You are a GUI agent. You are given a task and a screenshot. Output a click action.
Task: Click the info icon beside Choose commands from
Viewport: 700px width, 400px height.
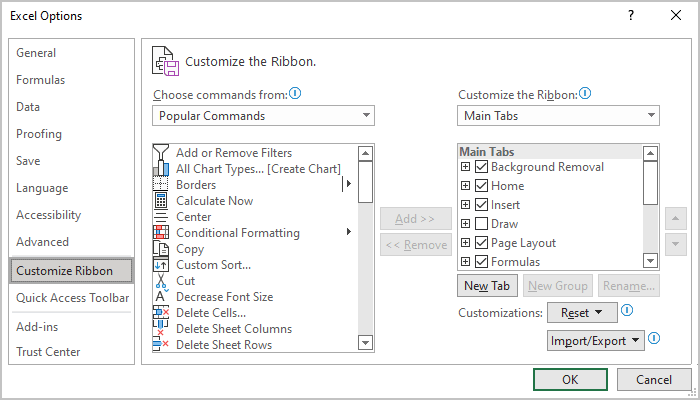[295, 94]
